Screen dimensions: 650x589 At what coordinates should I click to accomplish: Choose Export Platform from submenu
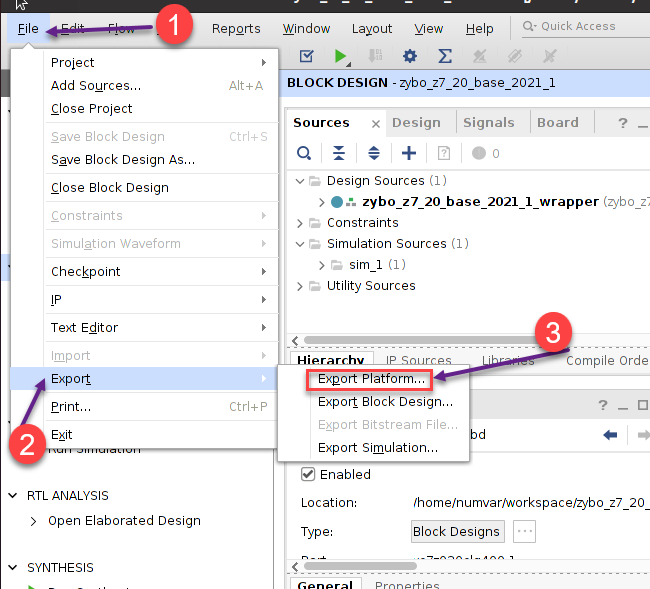370,379
